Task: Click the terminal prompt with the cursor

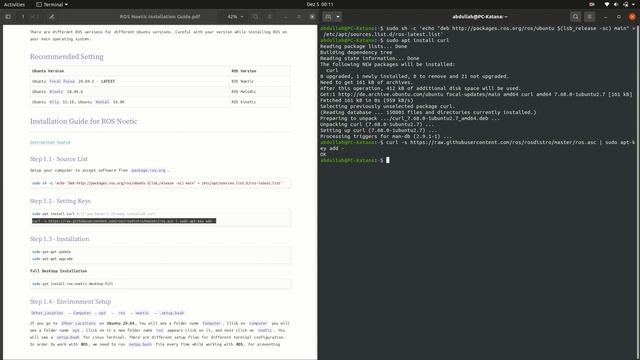Action: (355, 160)
